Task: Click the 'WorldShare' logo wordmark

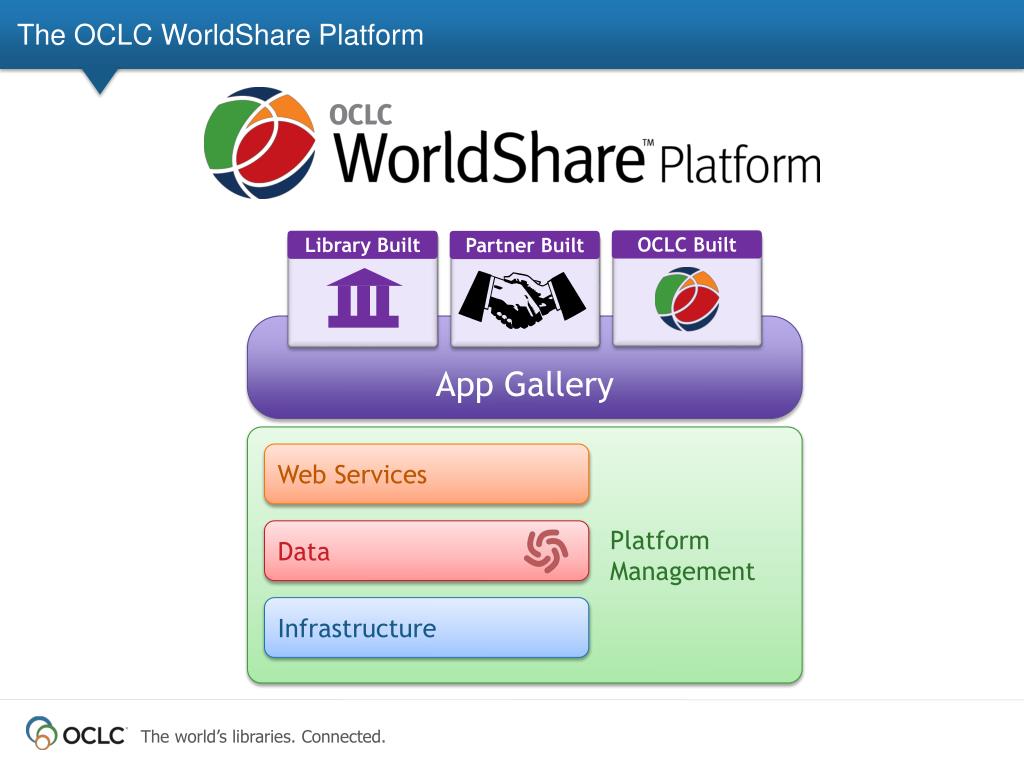Action: 490,157
